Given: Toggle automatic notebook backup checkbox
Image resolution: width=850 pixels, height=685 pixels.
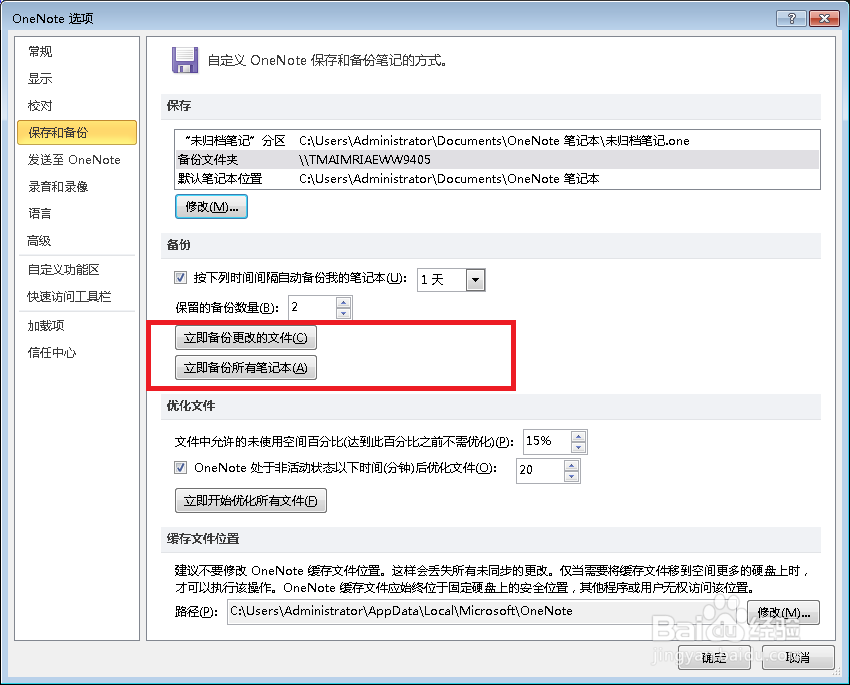Looking at the screenshot, I should tap(181, 278).
